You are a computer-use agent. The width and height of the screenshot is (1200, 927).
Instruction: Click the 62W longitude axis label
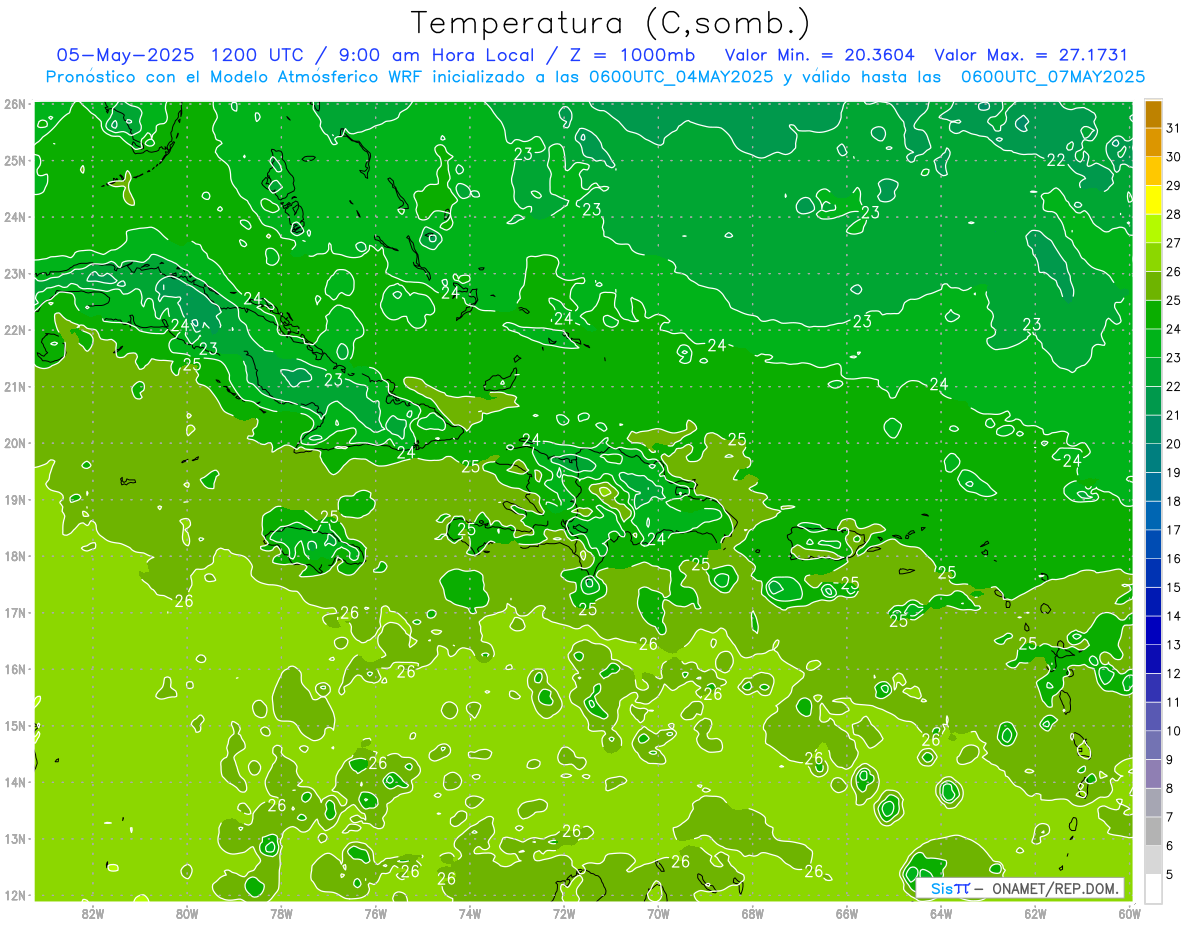[x=1035, y=913]
